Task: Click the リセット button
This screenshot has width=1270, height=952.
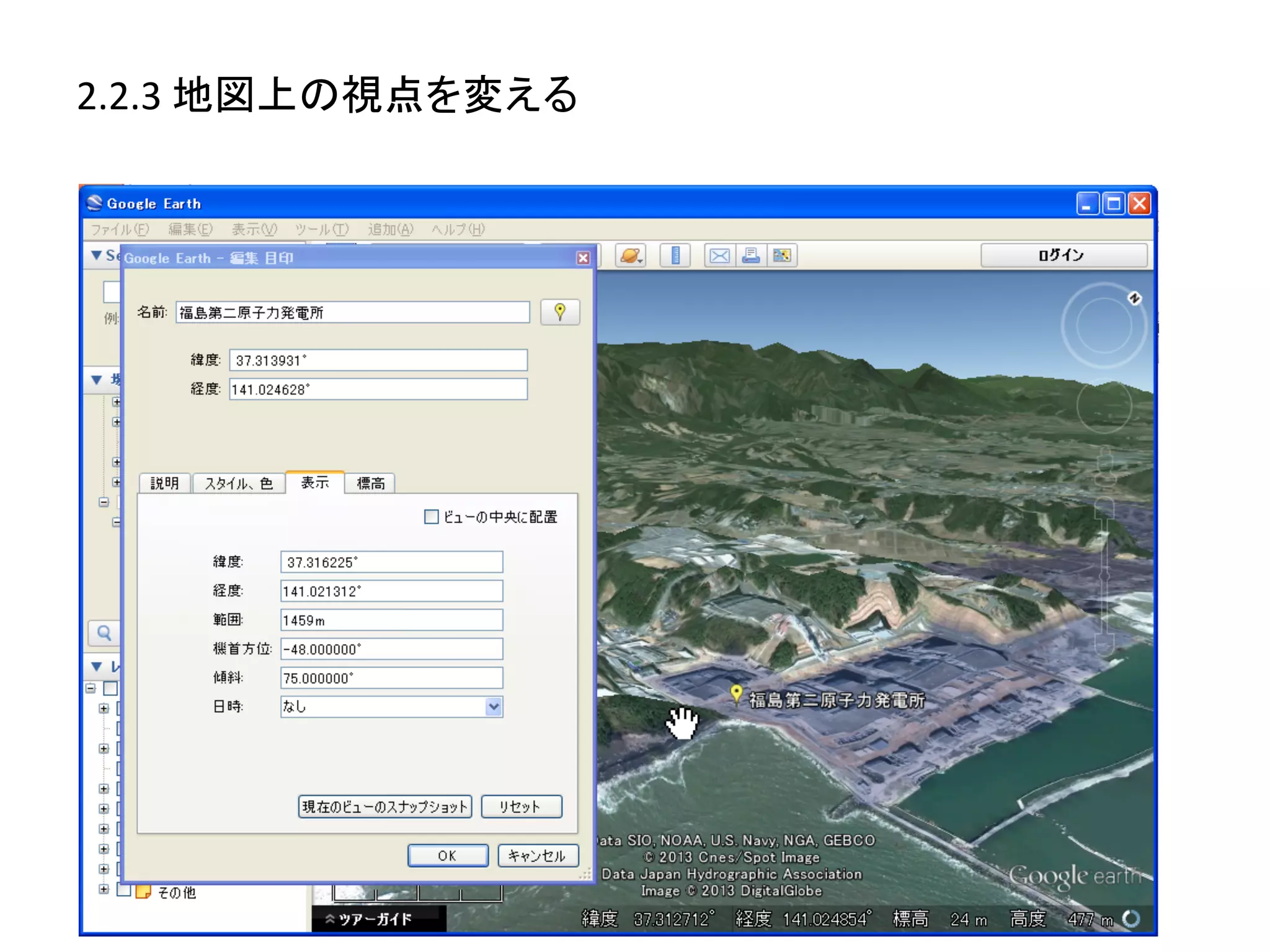Action: pyautogui.click(x=522, y=807)
